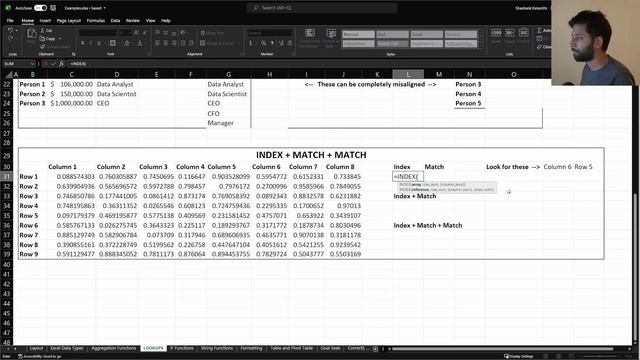Image resolution: width=640 pixels, height=360 pixels.
Task: Click the Cancel formula X icon
Action: pos(45,64)
